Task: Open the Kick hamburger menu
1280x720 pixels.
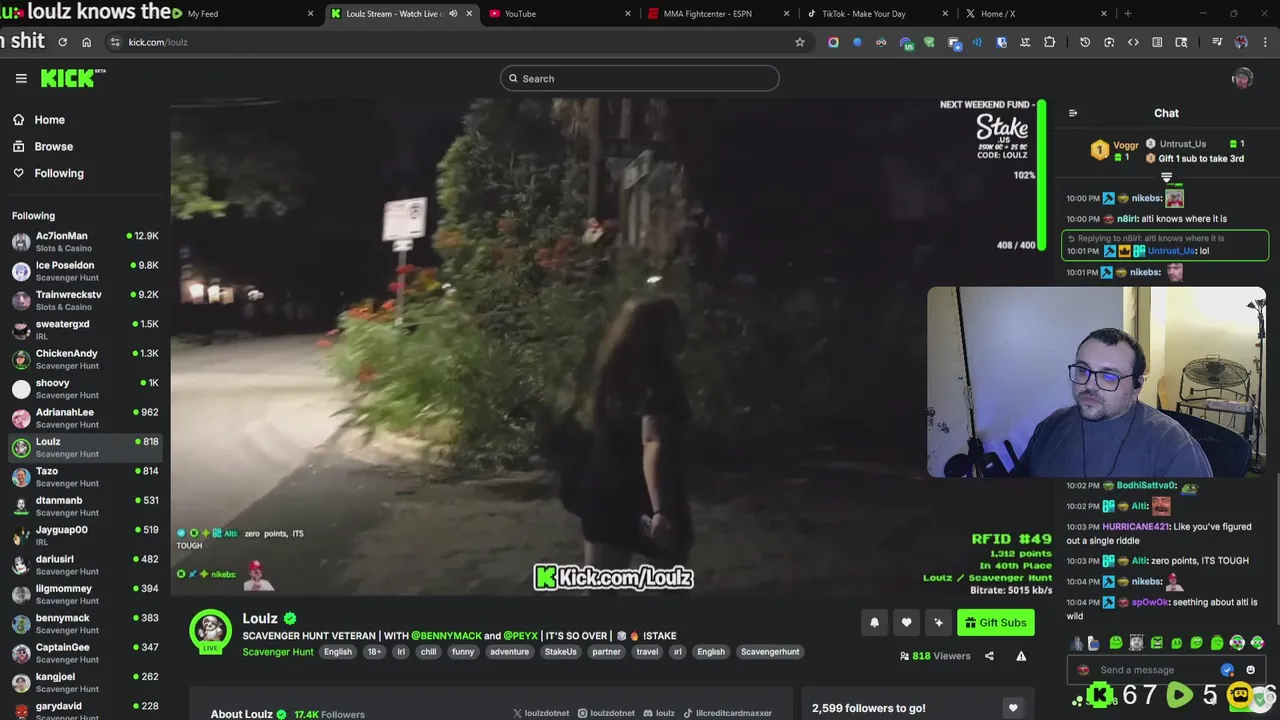Action: point(21,78)
